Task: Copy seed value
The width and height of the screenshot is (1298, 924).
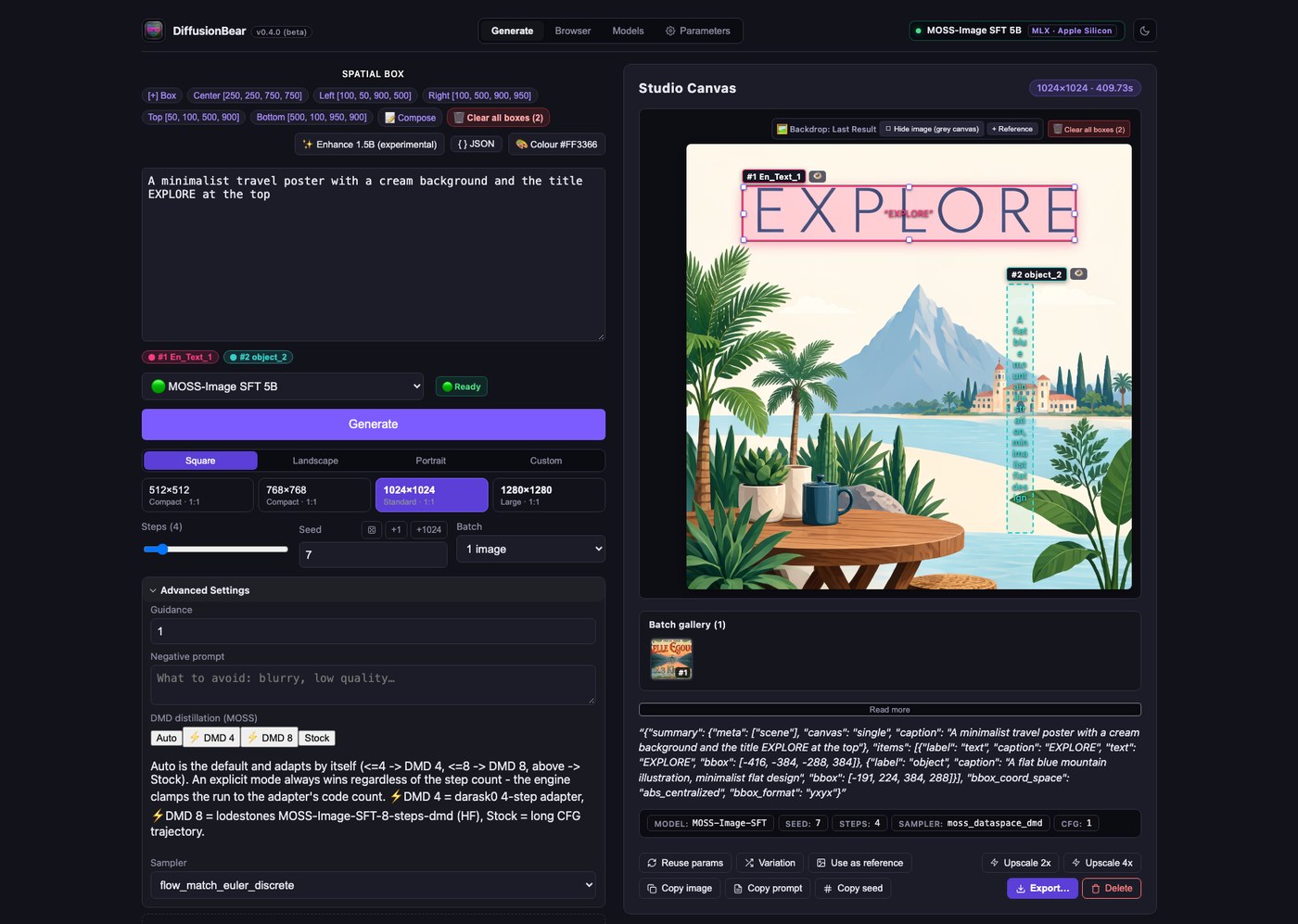Action: coord(853,888)
